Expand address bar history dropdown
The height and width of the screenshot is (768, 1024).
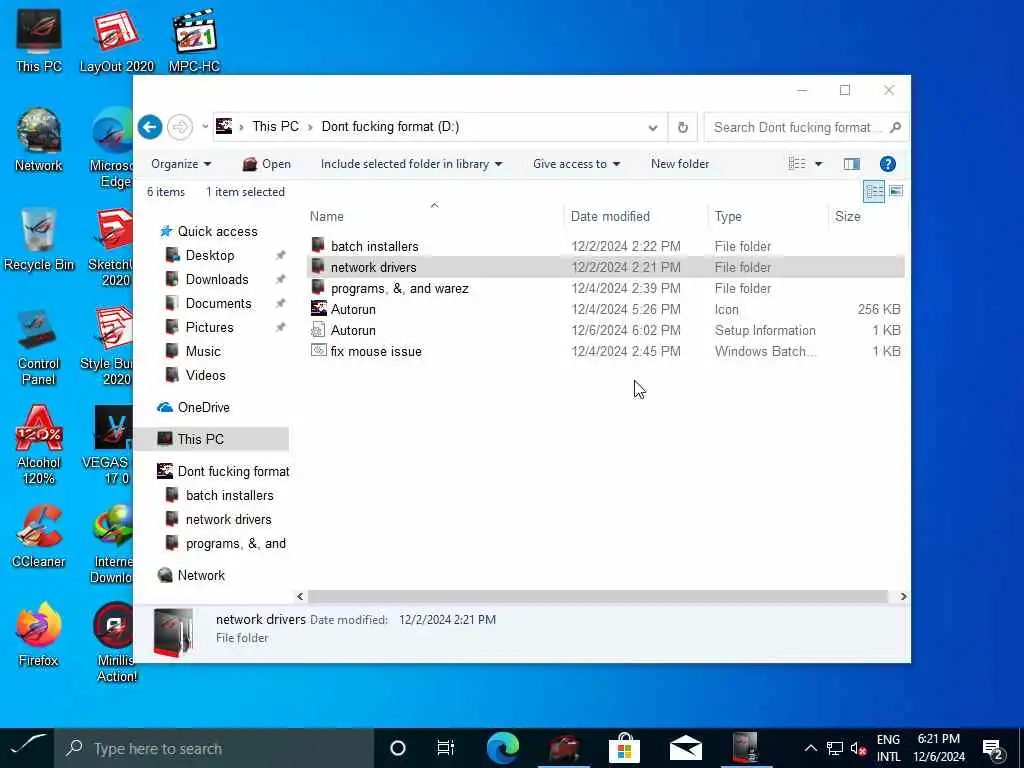(652, 127)
